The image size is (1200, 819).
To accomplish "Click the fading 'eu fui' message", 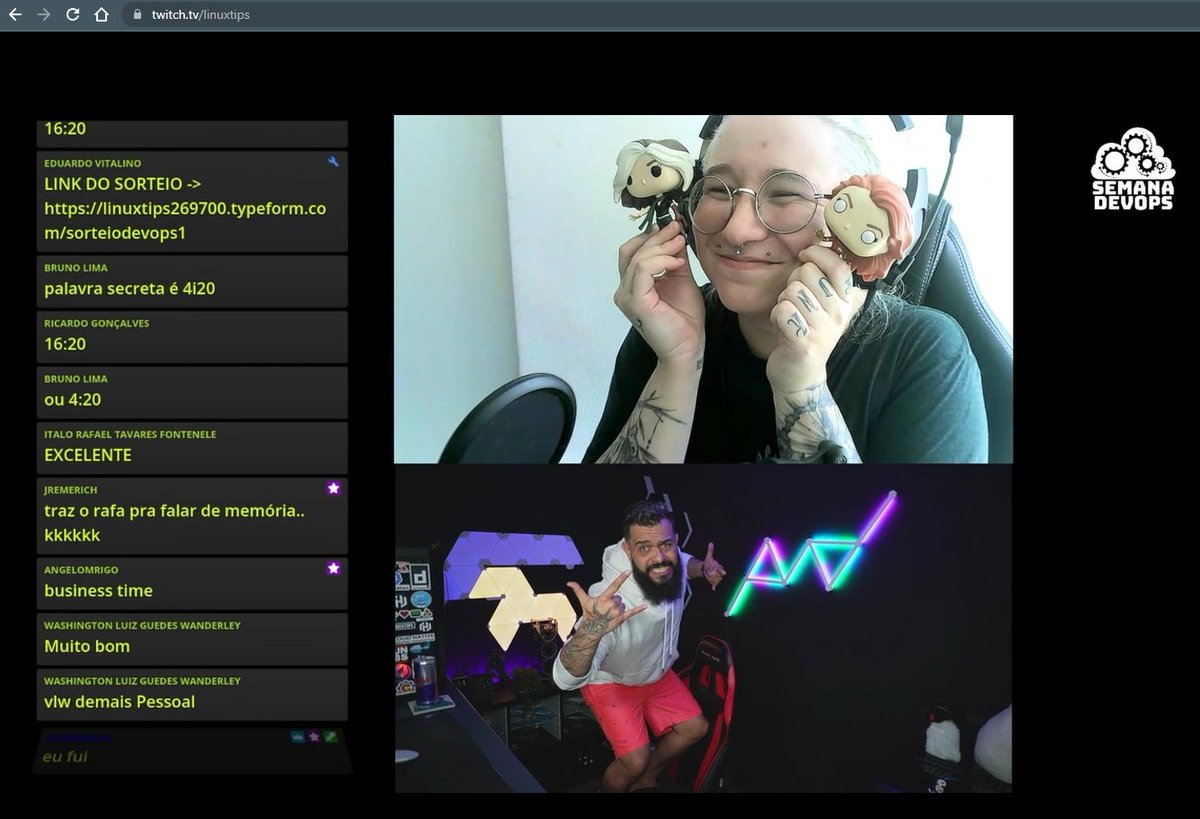I will [x=65, y=757].
